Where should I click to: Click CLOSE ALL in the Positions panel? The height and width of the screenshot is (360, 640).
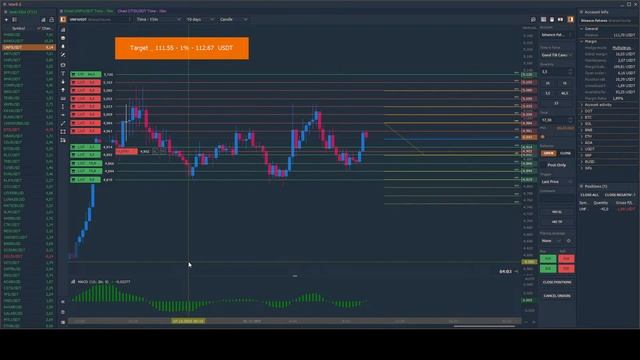(x=589, y=195)
